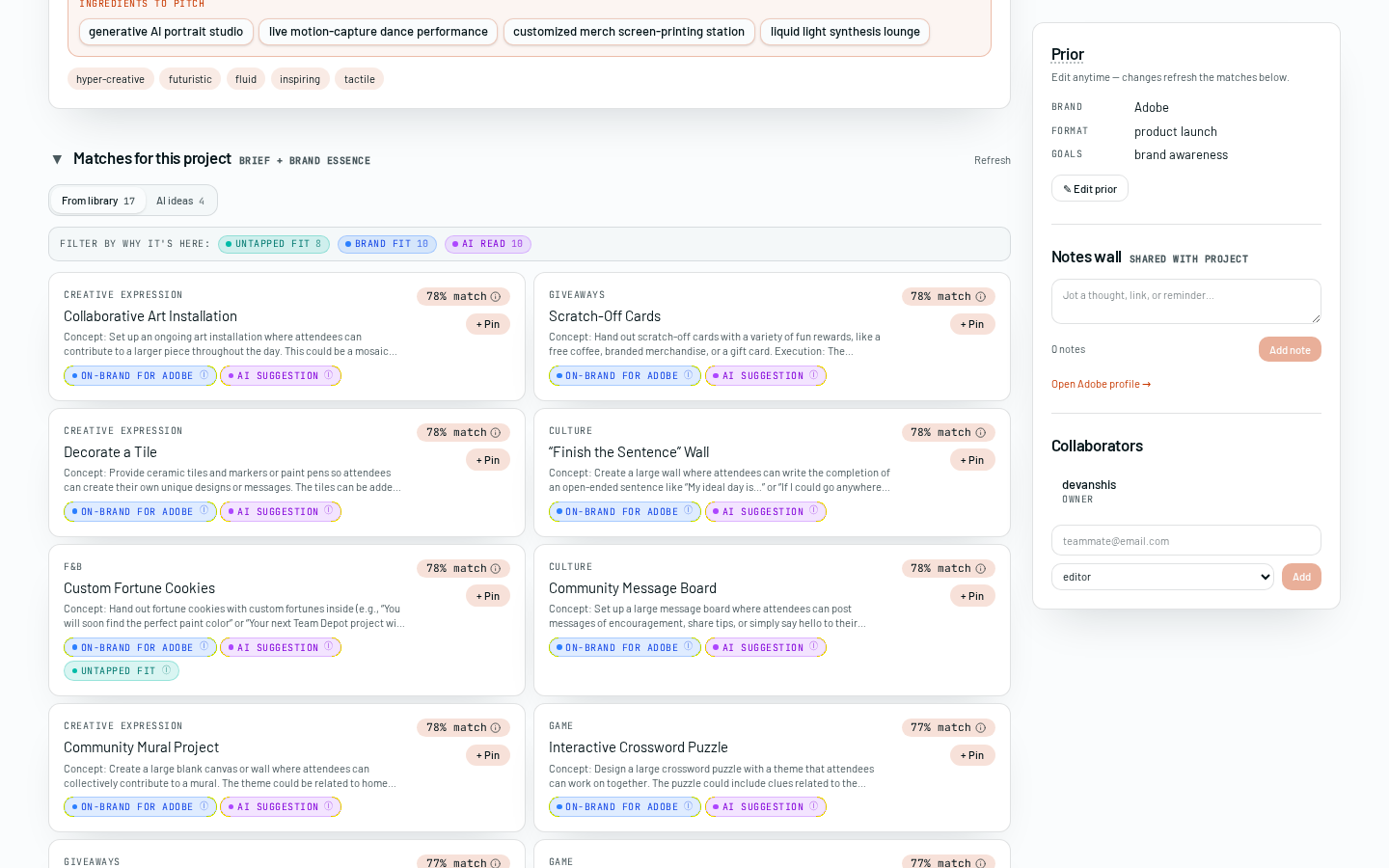This screenshot has height=868, width=1389.
Task: Click On-Brand info icon on Interactive Crossword Puzzle
Action: pos(689,806)
